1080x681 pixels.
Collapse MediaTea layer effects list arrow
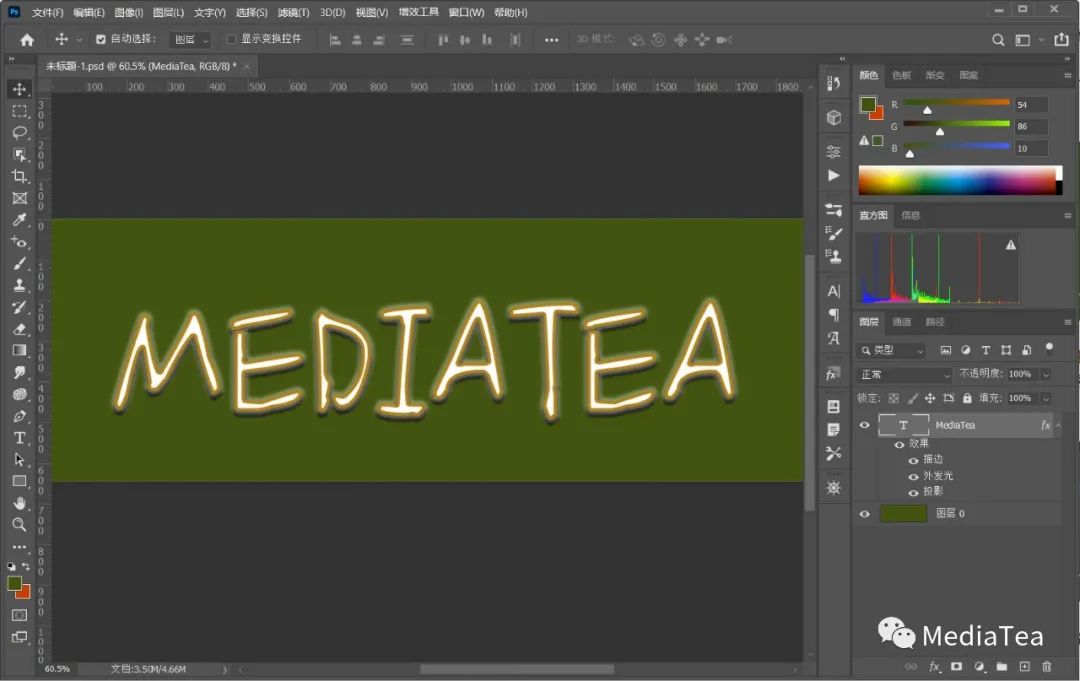click(x=1059, y=426)
